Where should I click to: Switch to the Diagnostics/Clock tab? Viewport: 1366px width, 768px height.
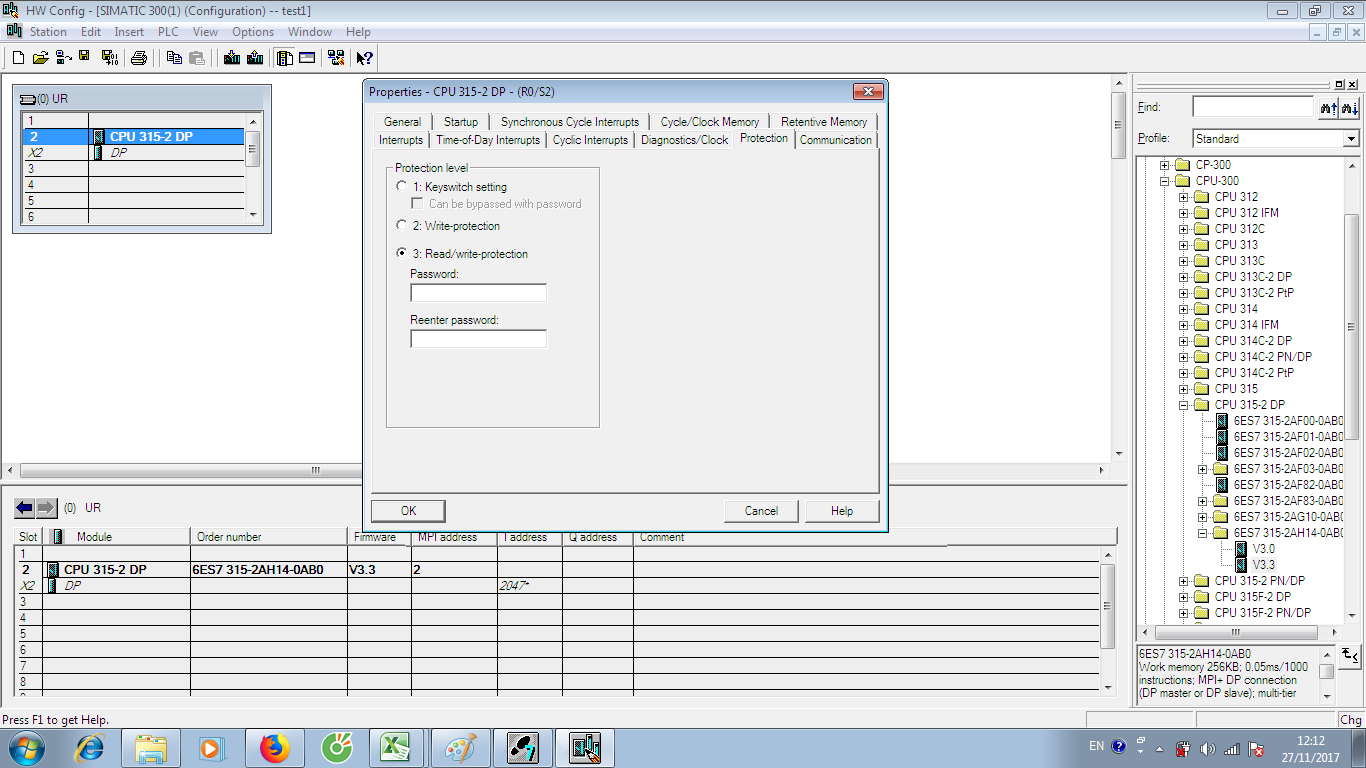pyautogui.click(x=685, y=140)
